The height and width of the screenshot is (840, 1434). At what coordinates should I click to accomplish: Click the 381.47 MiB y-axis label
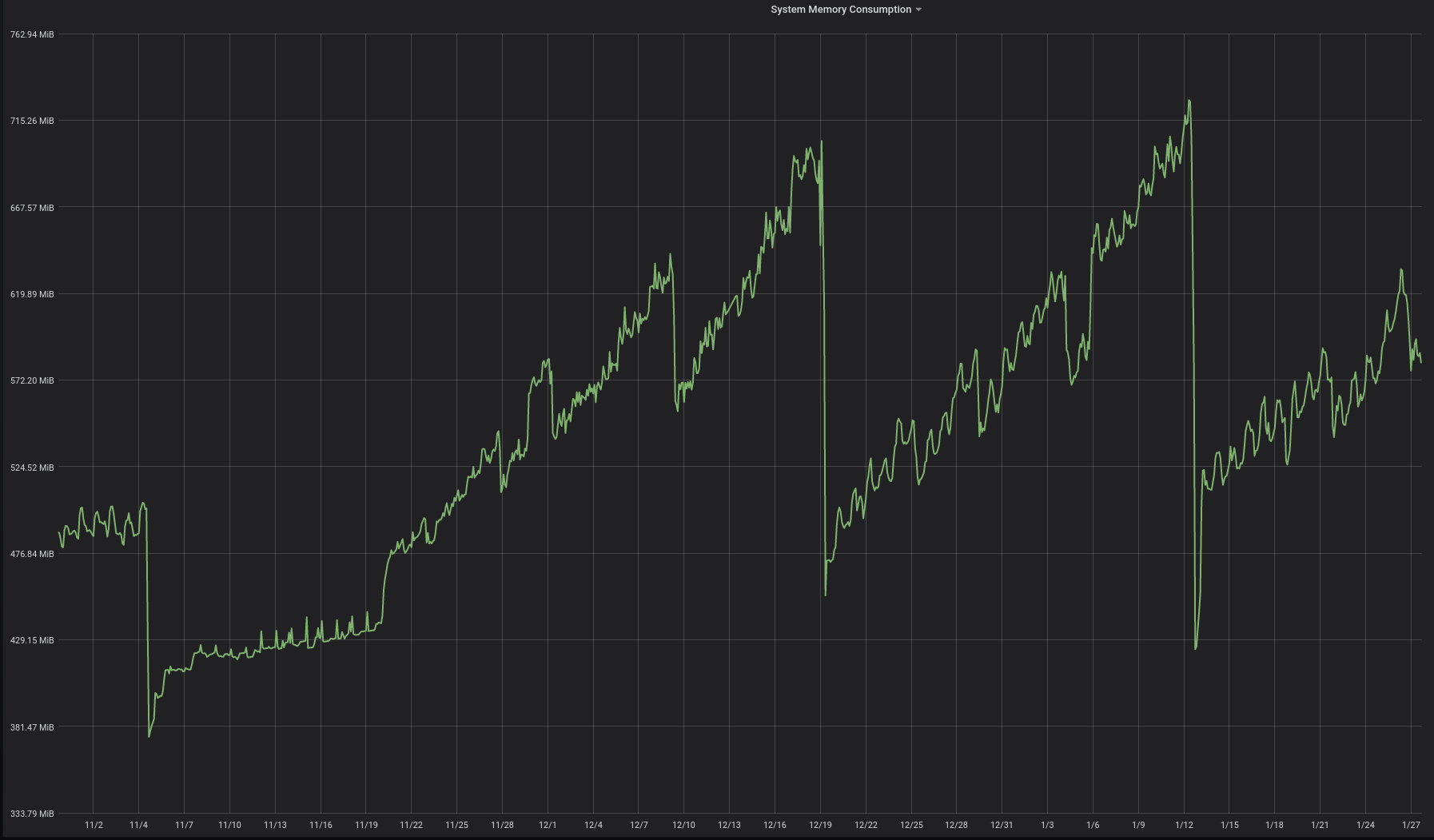[x=32, y=727]
